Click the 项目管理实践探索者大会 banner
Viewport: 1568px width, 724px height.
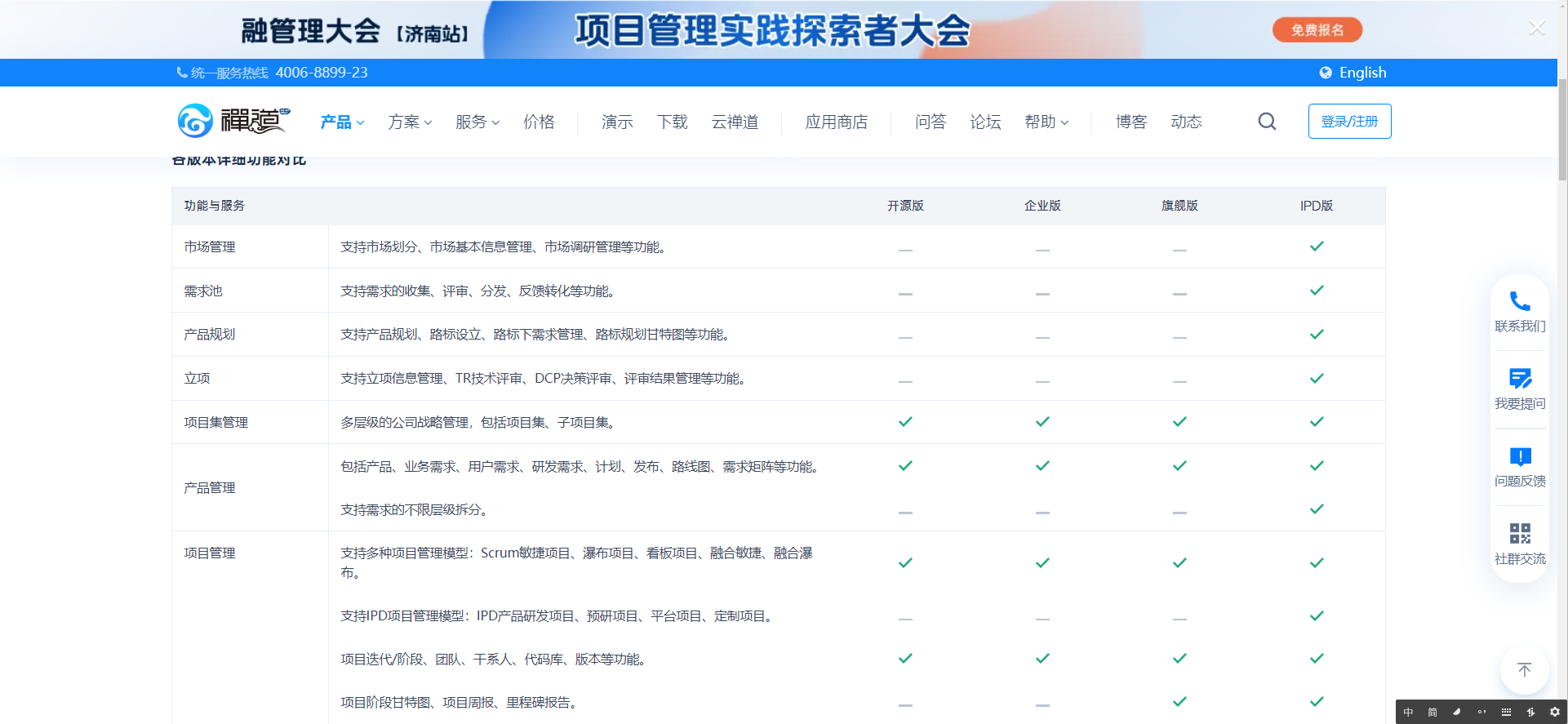[772, 31]
